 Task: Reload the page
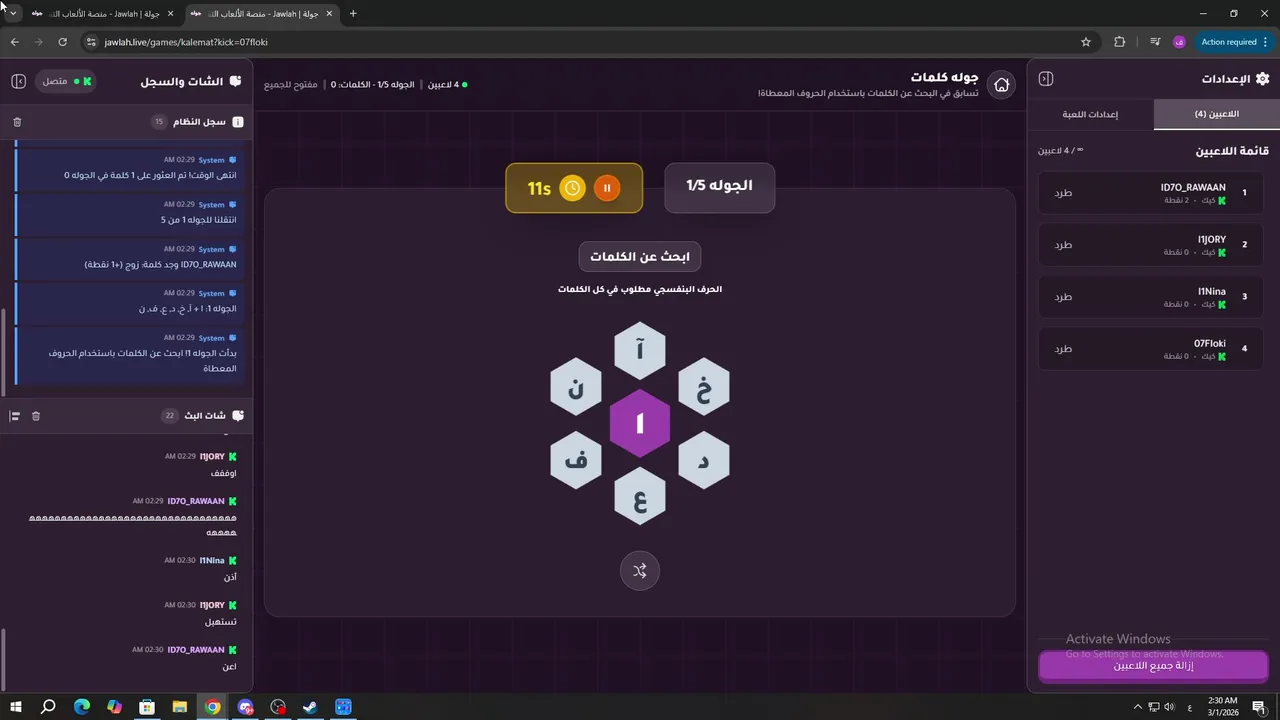point(63,42)
